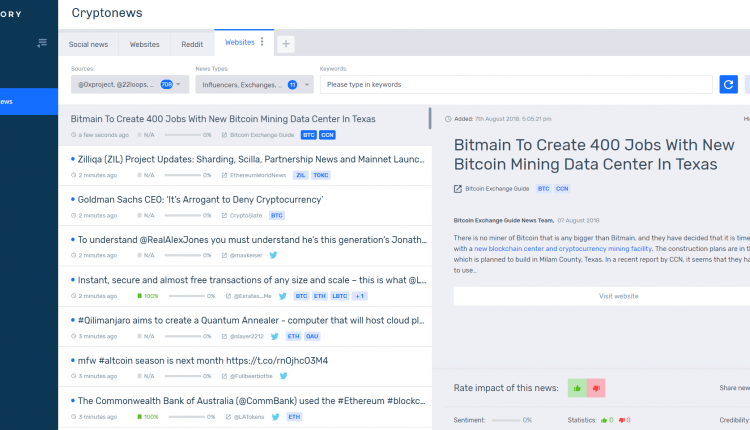This screenshot has width=750, height=430.
Task: Add a new tab with plus button
Action: 286,44
